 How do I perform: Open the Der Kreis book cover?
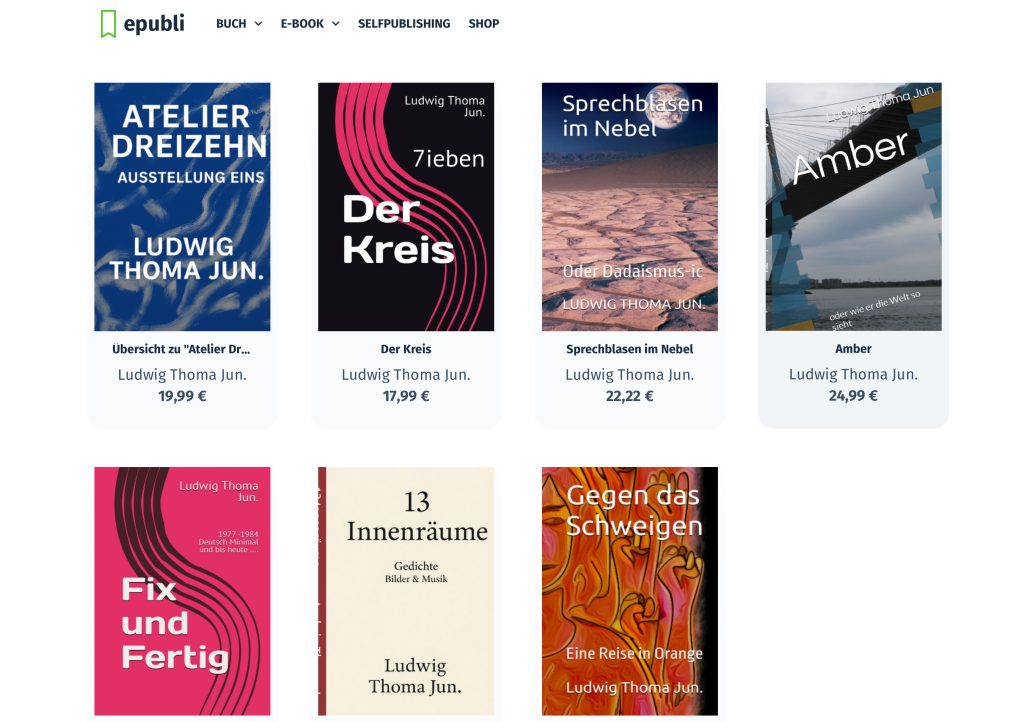coord(406,206)
